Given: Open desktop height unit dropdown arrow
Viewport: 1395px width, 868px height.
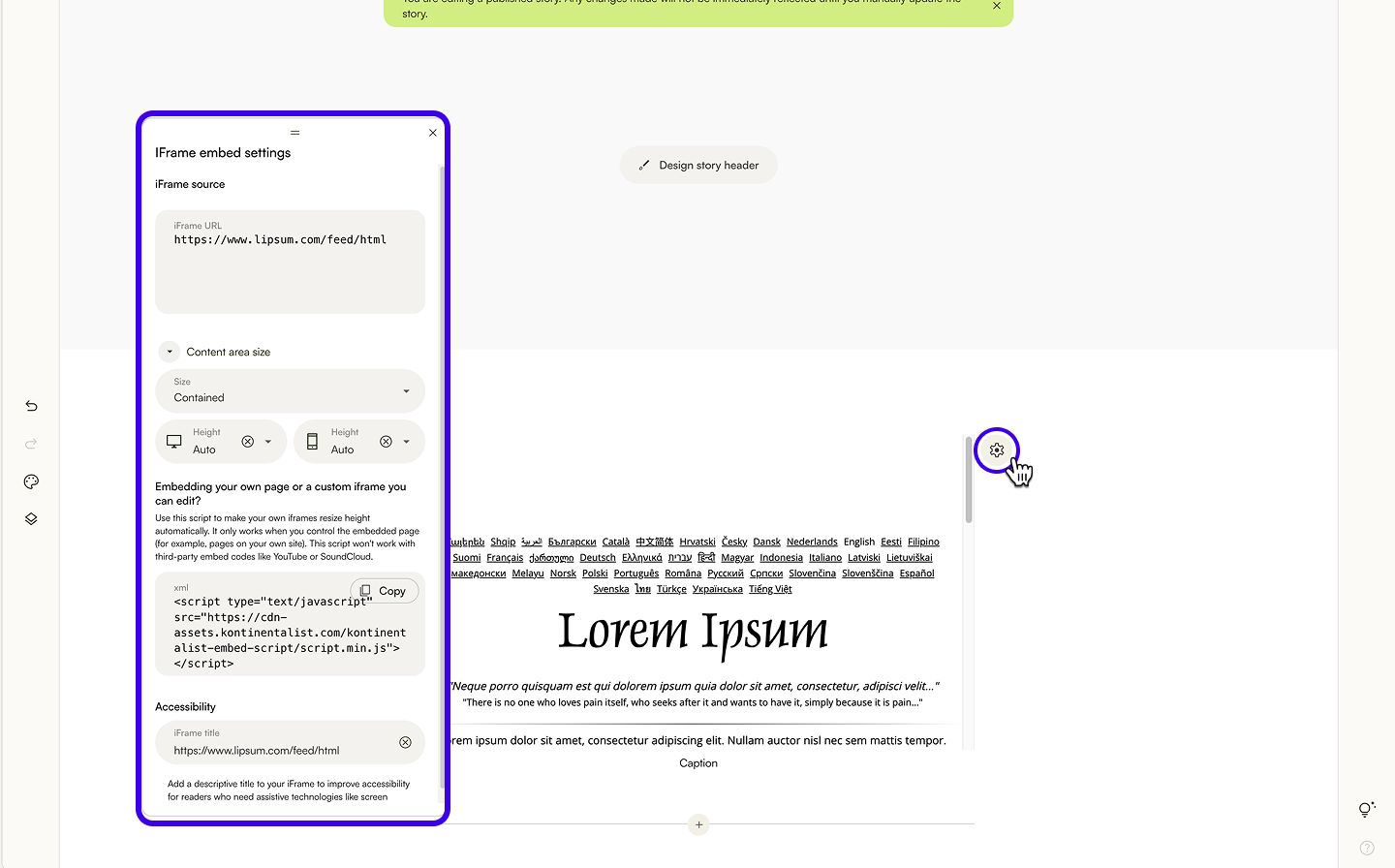Looking at the screenshot, I should pyautogui.click(x=268, y=442).
